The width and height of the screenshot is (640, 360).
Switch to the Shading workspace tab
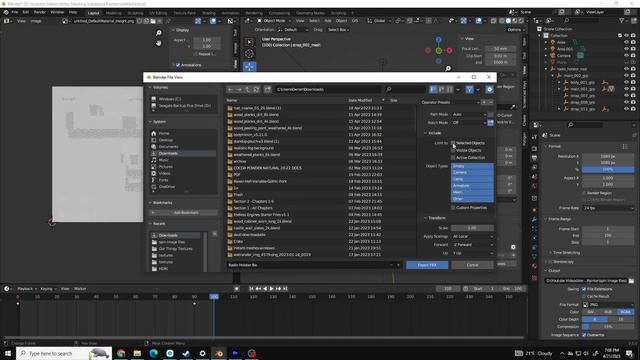[x=209, y=13]
